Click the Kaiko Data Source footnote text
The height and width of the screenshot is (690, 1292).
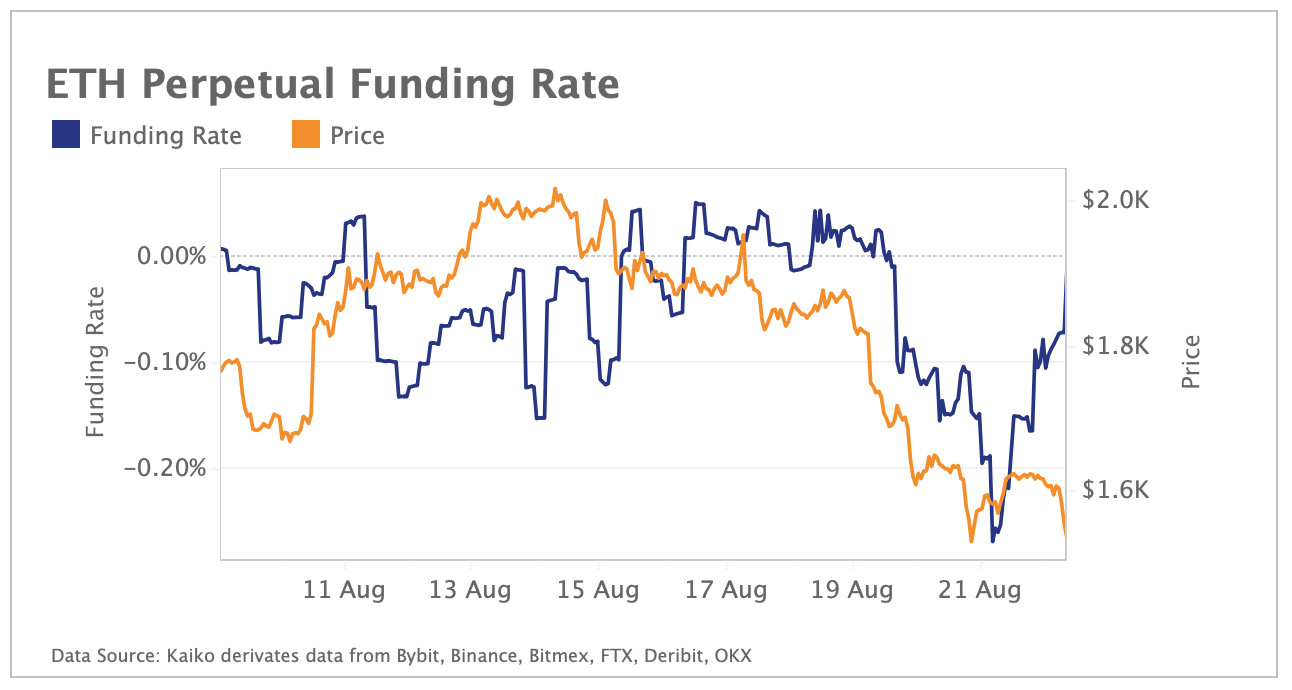401,656
